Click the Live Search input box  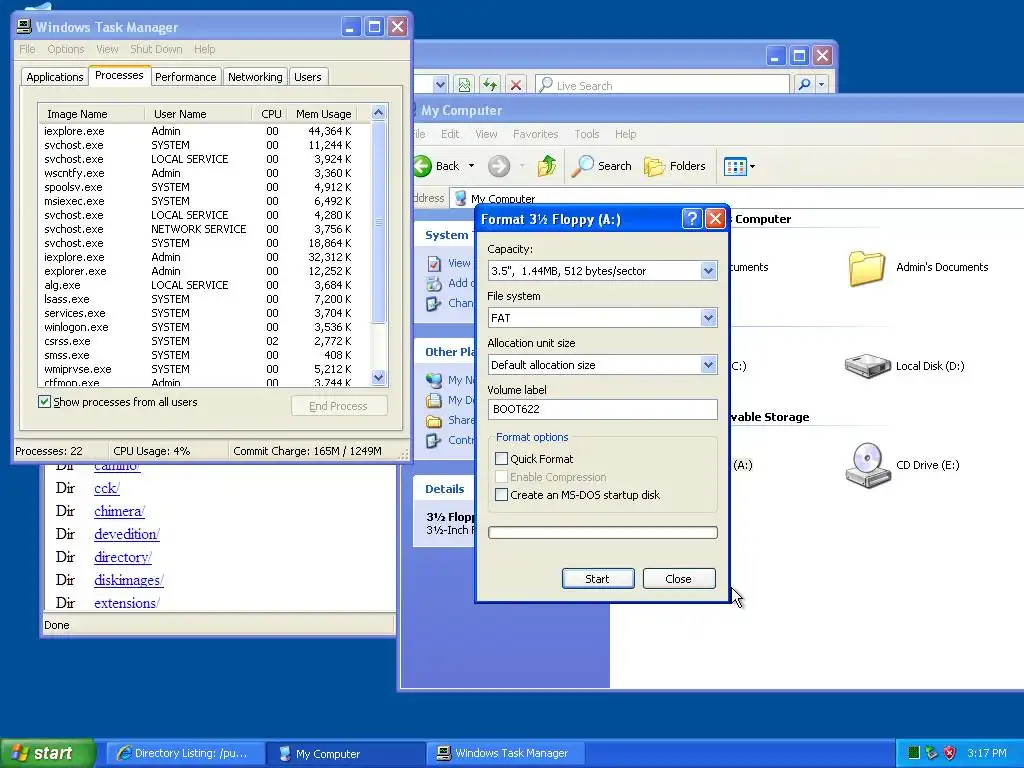coord(662,85)
